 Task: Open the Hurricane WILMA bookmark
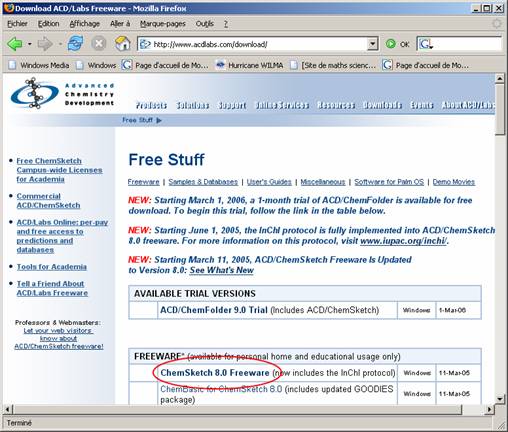[249, 65]
